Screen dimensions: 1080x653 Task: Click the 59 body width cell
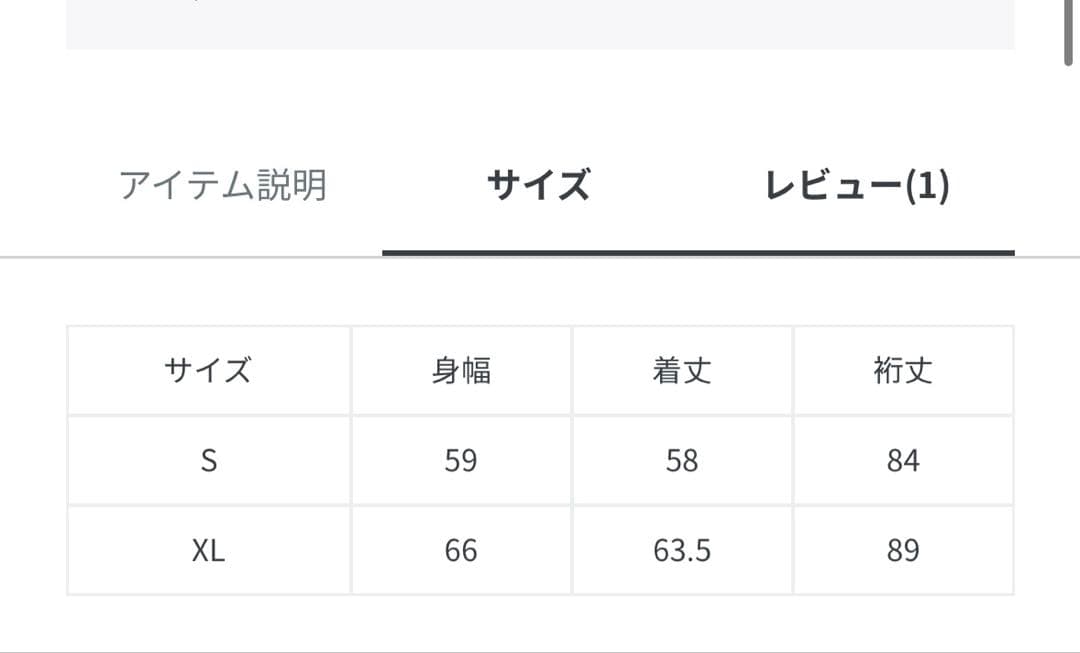[462, 460]
